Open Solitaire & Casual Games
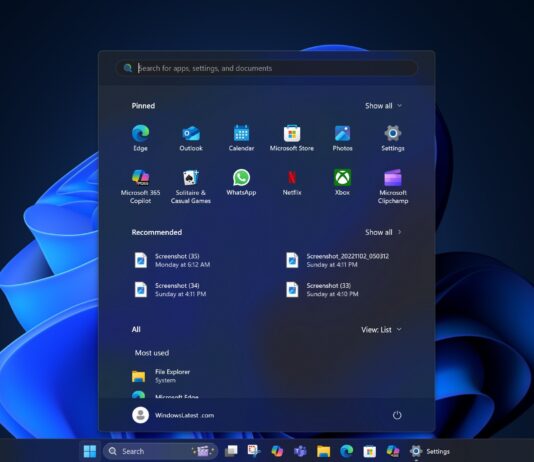Viewport: 534px width, 462px height. pyautogui.click(x=191, y=186)
